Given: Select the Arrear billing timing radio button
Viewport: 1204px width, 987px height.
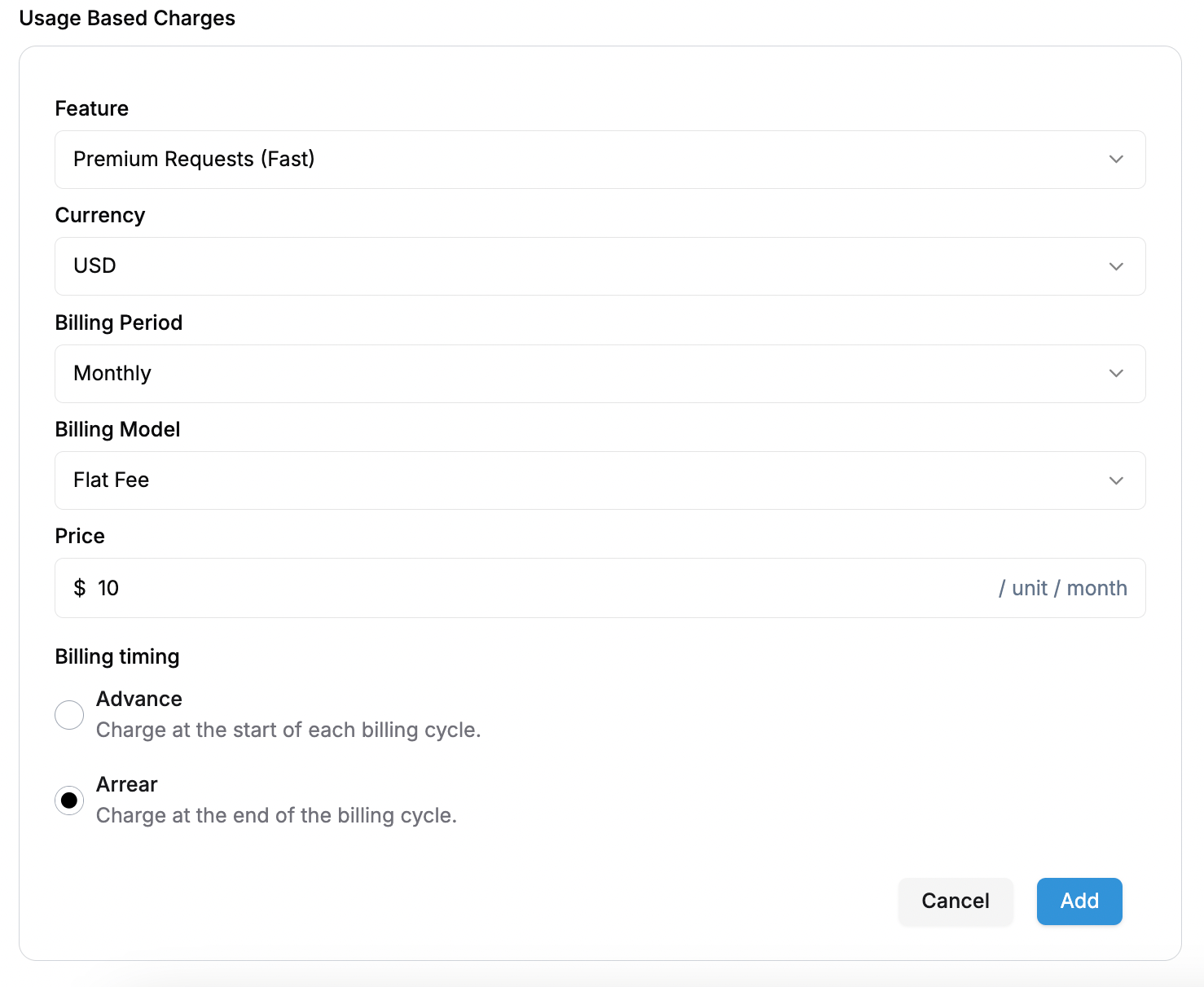Looking at the screenshot, I should (x=69, y=801).
